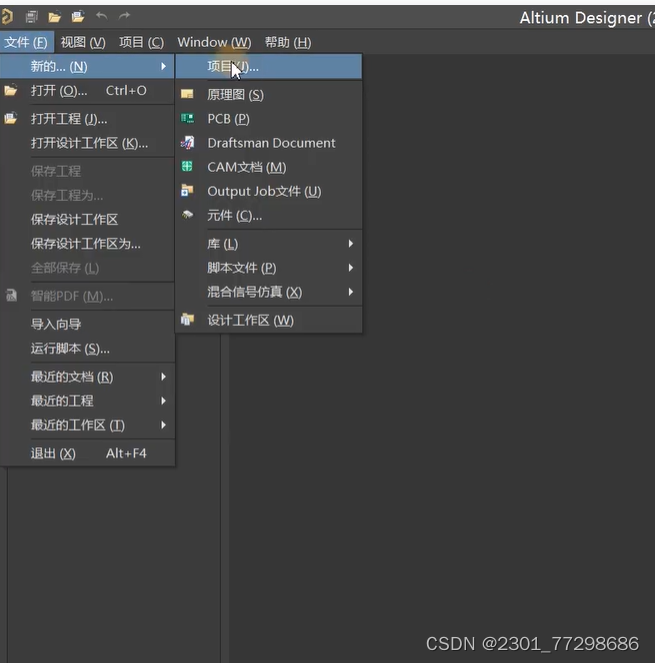Screen dimensions: 655x663
Task: Select 退出 (X) Alt+F4 entry
Action: (87, 453)
